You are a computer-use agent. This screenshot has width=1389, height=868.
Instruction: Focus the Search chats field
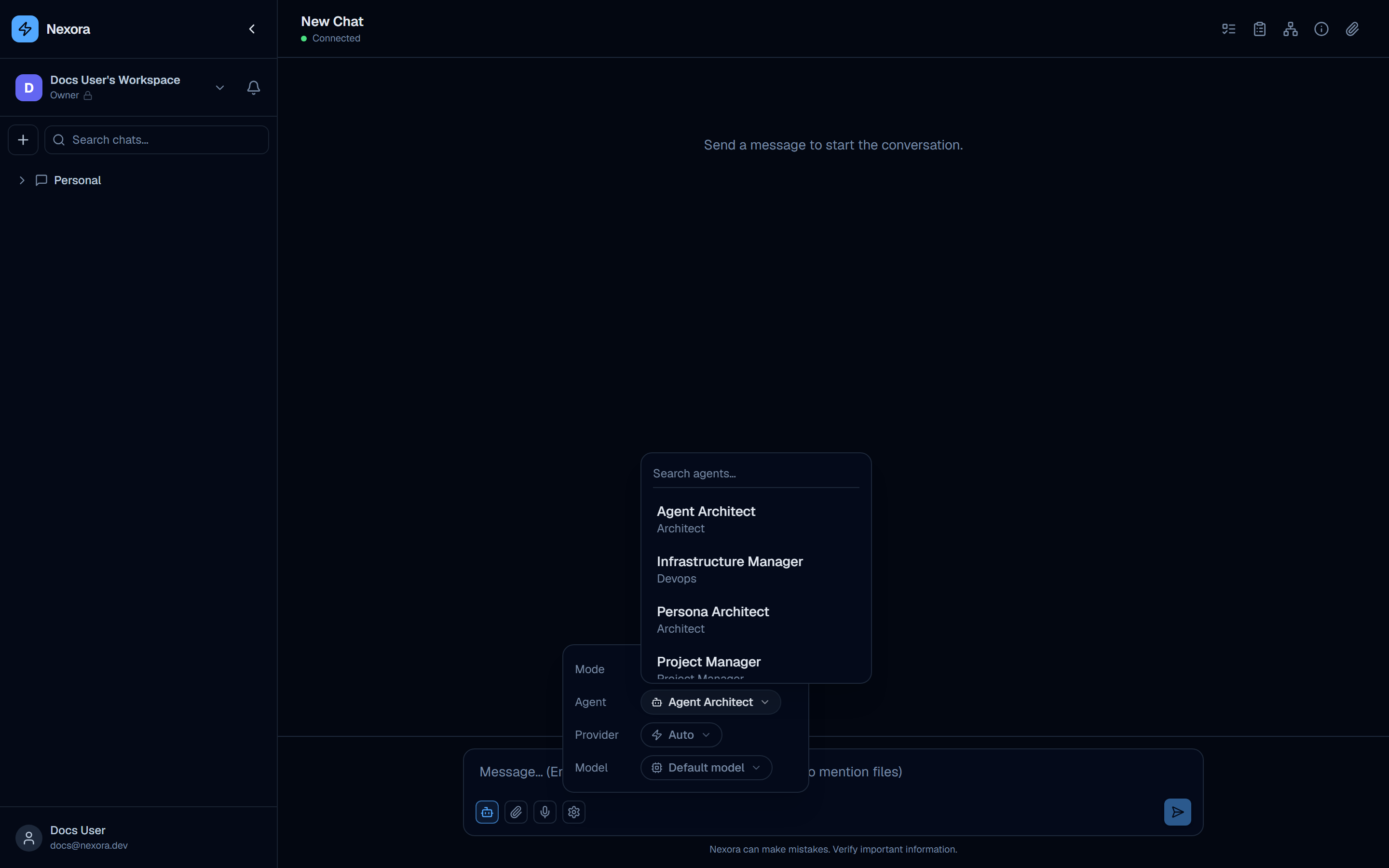[157, 139]
